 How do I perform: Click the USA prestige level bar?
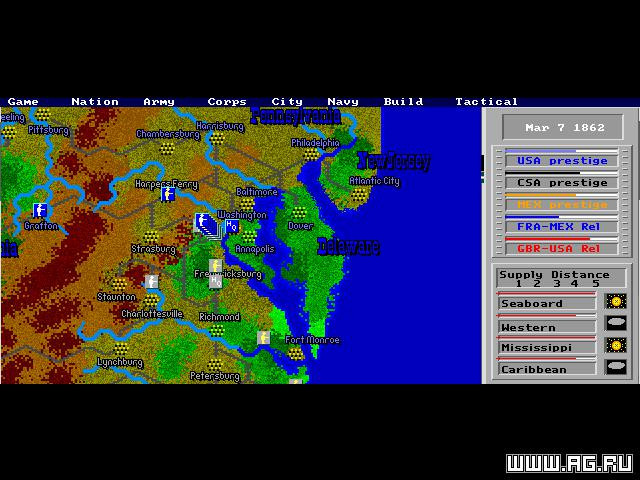(562, 151)
